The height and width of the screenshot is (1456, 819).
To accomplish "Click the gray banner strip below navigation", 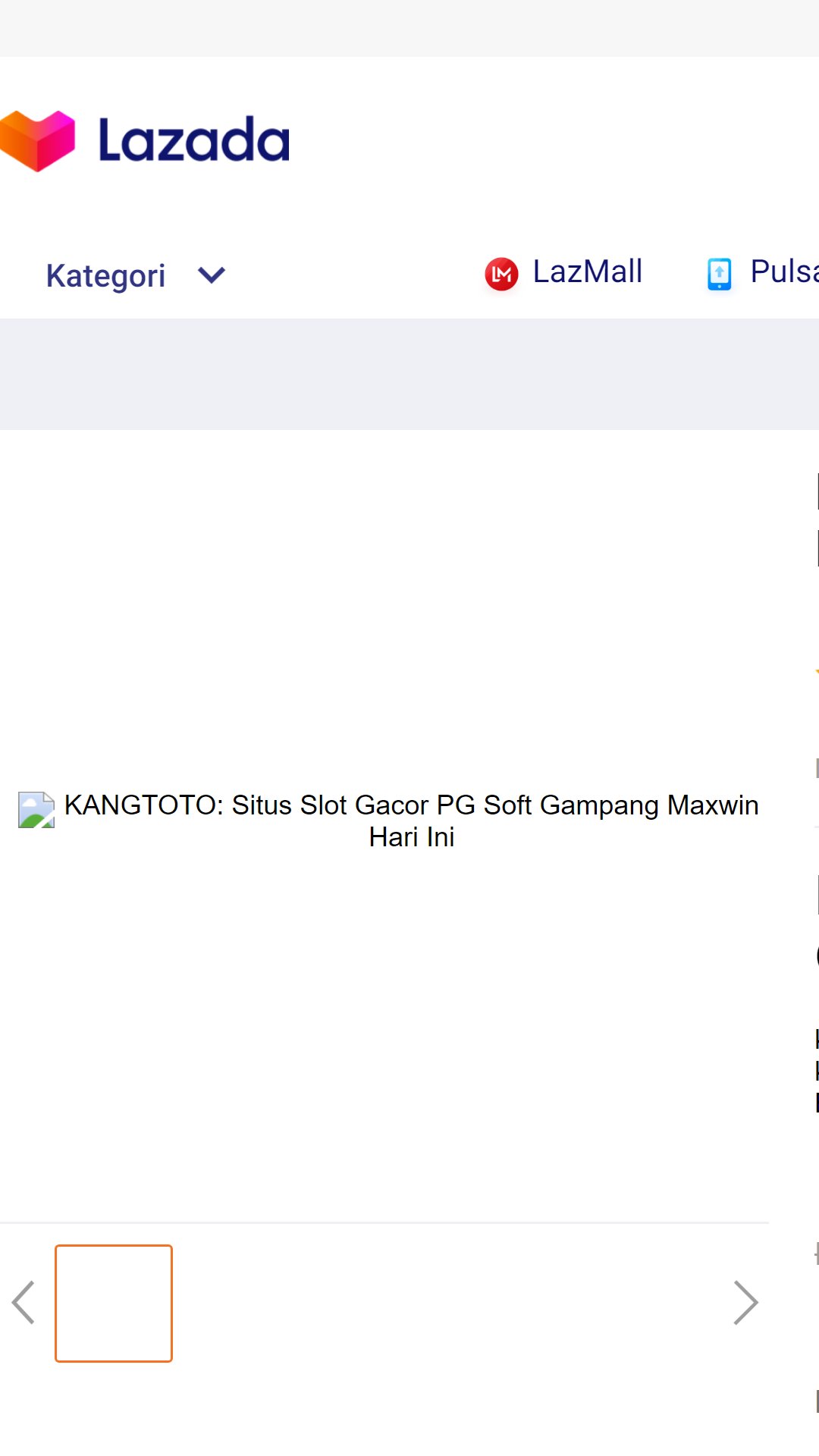I will pyautogui.click(x=409, y=374).
